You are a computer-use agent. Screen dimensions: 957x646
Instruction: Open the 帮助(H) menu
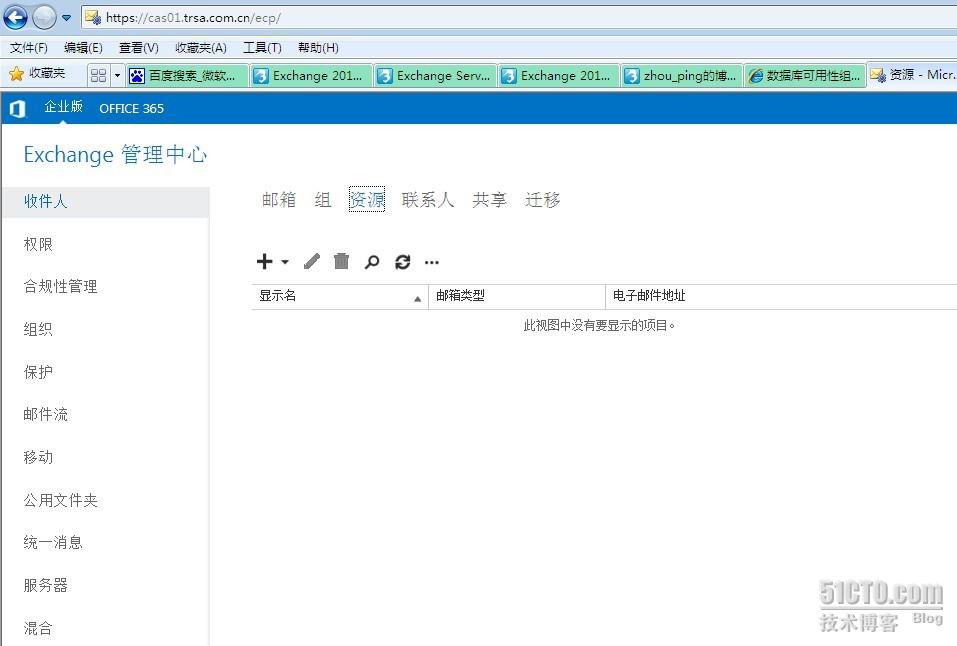tap(318, 48)
